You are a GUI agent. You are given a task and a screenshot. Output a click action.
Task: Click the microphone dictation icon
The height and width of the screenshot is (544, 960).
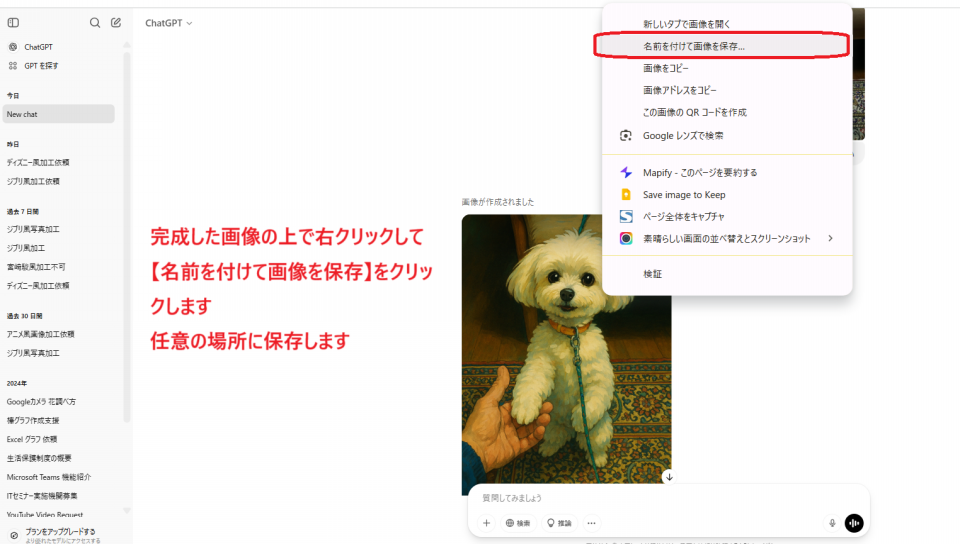coord(832,523)
